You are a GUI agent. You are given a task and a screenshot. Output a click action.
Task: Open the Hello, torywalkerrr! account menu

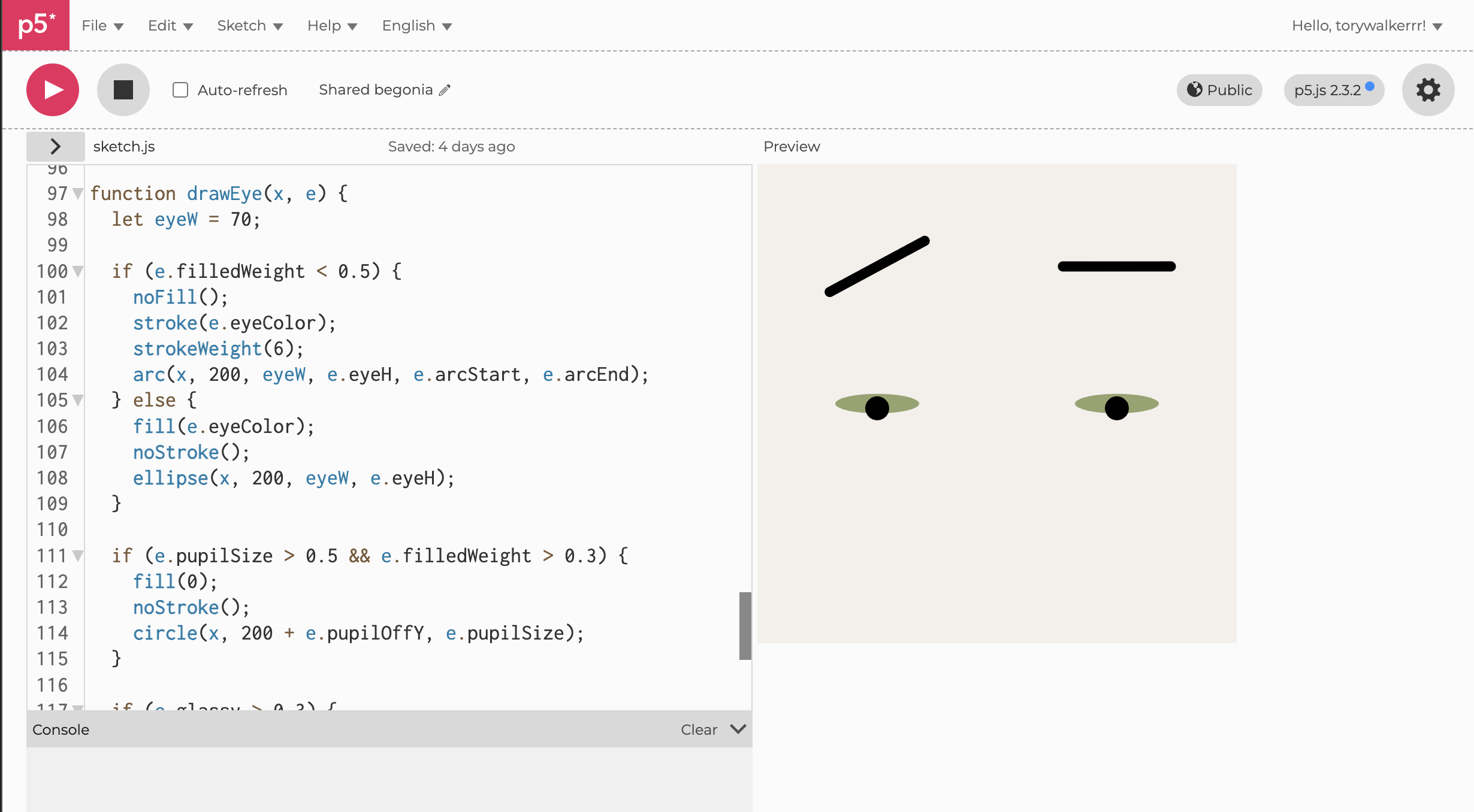pos(1367,26)
